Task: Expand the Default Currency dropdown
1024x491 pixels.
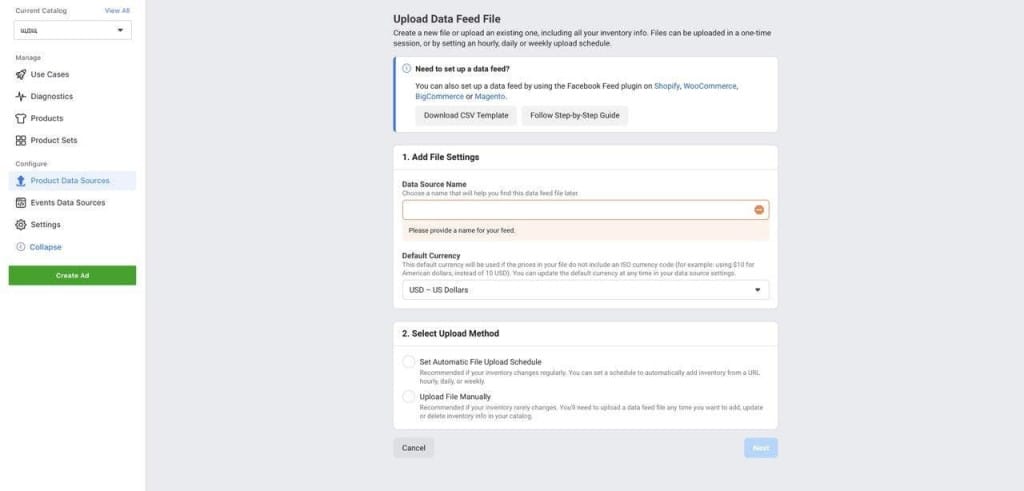Action: [x=585, y=290]
